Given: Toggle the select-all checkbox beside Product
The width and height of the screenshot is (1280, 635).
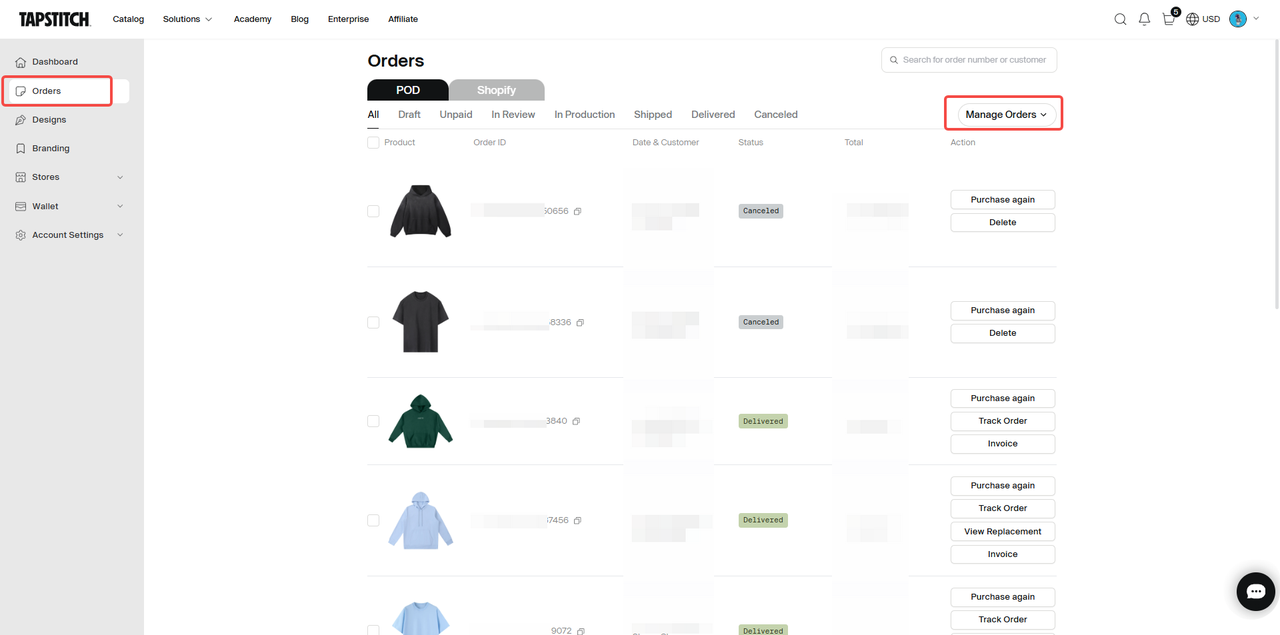Looking at the screenshot, I should [373, 143].
